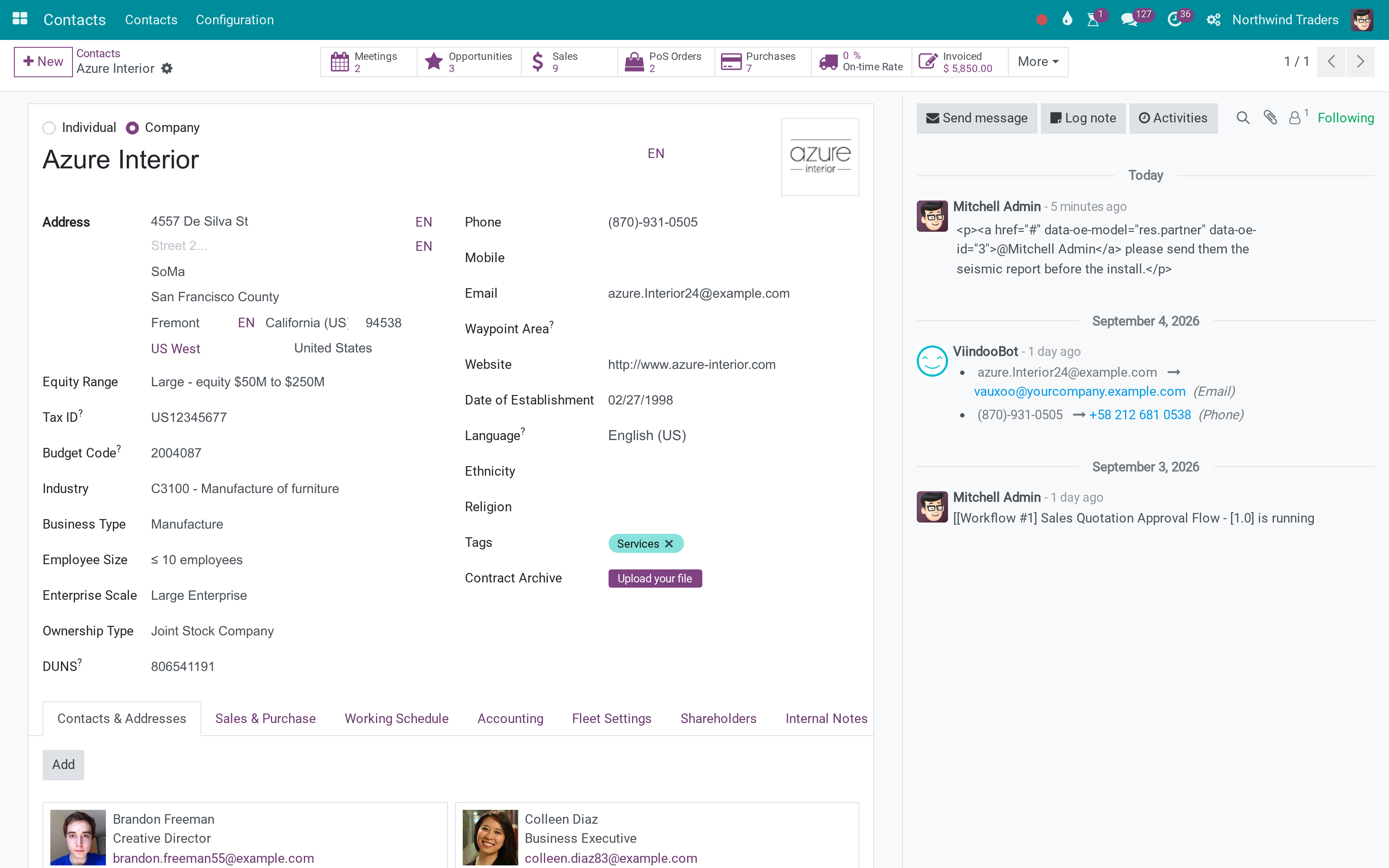Switch to the Shareholders tab
1389x868 pixels.
pos(718,718)
